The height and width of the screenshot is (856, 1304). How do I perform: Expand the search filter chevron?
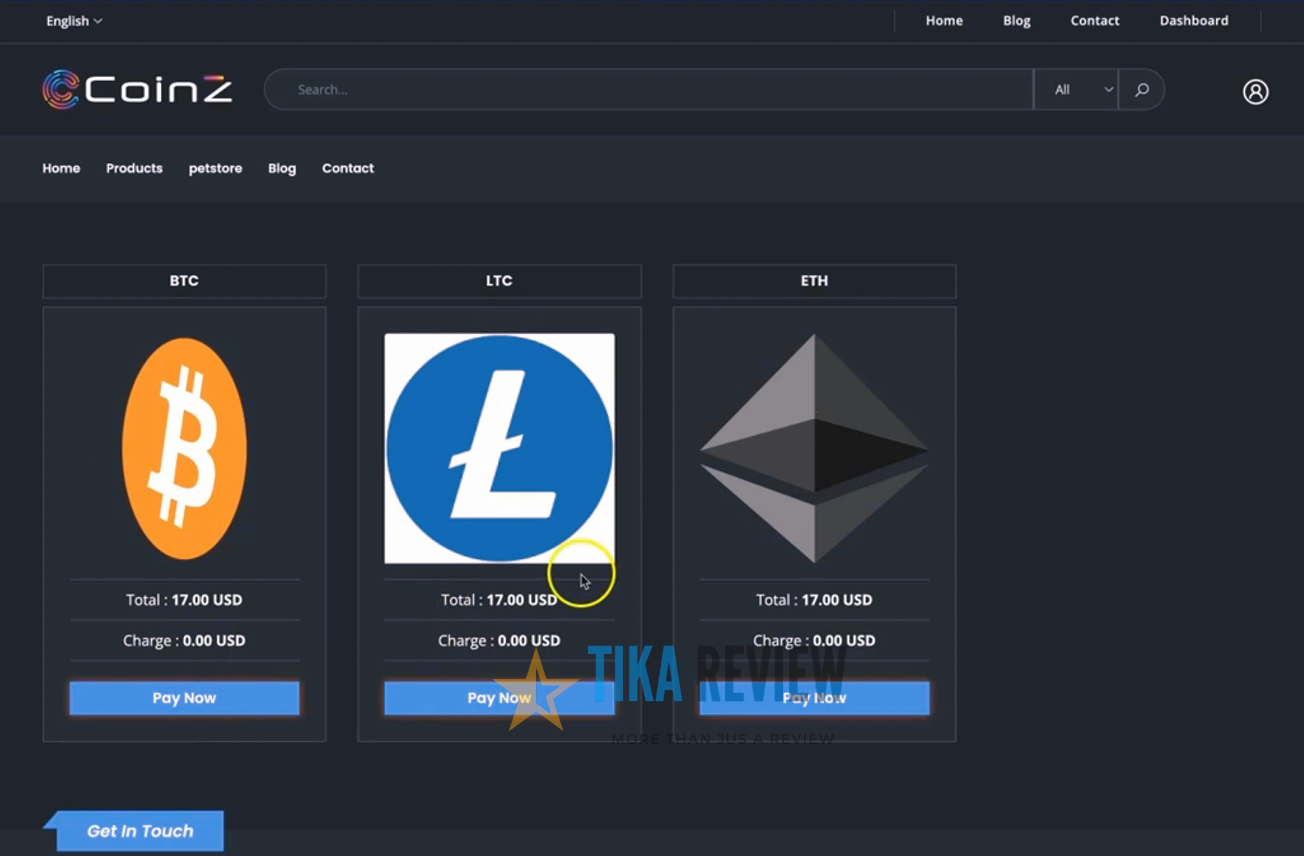pyautogui.click(x=1108, y=89)
